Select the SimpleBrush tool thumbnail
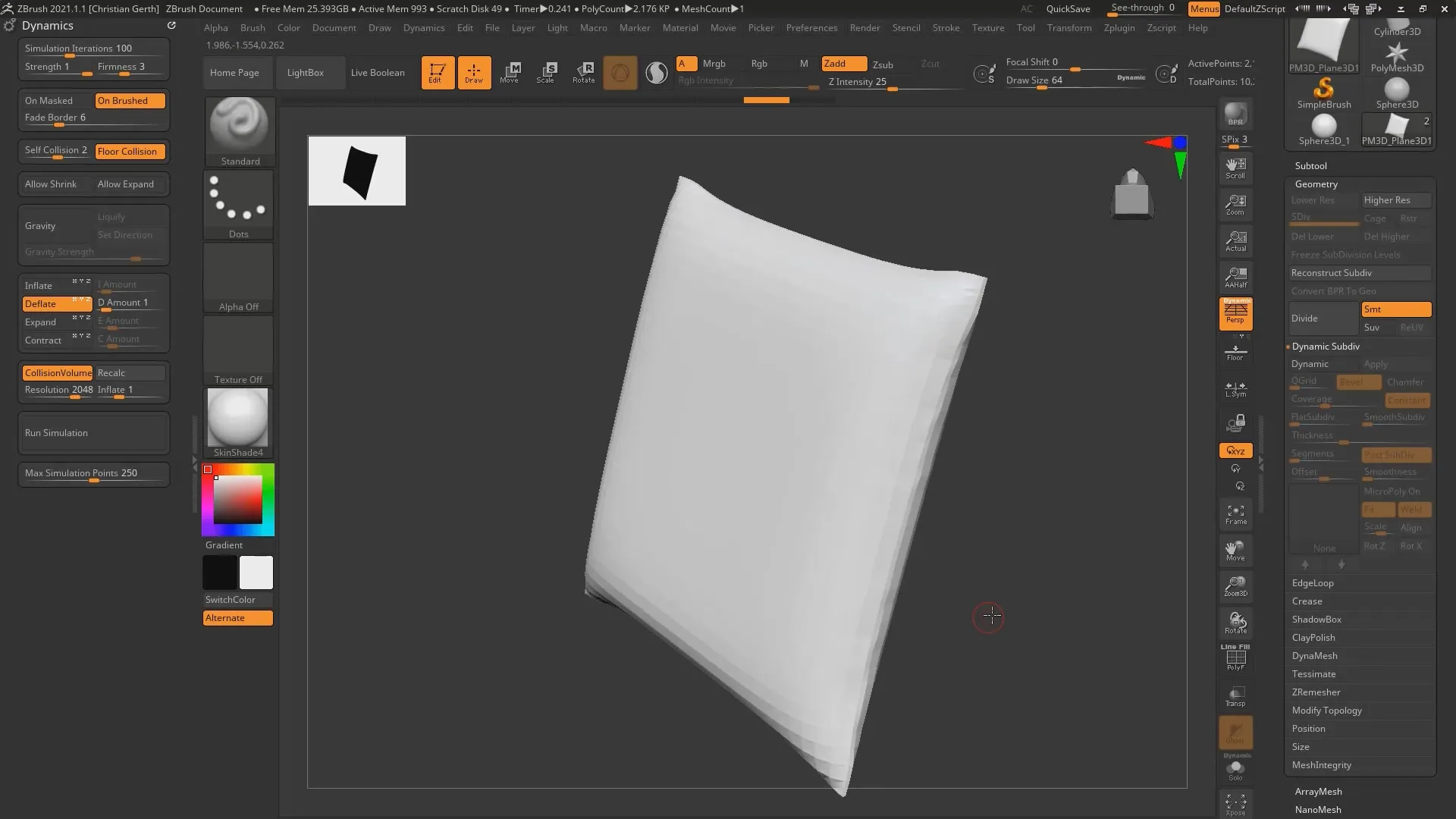Screen dimensions: 1456x819 [x=1323, y=93]
